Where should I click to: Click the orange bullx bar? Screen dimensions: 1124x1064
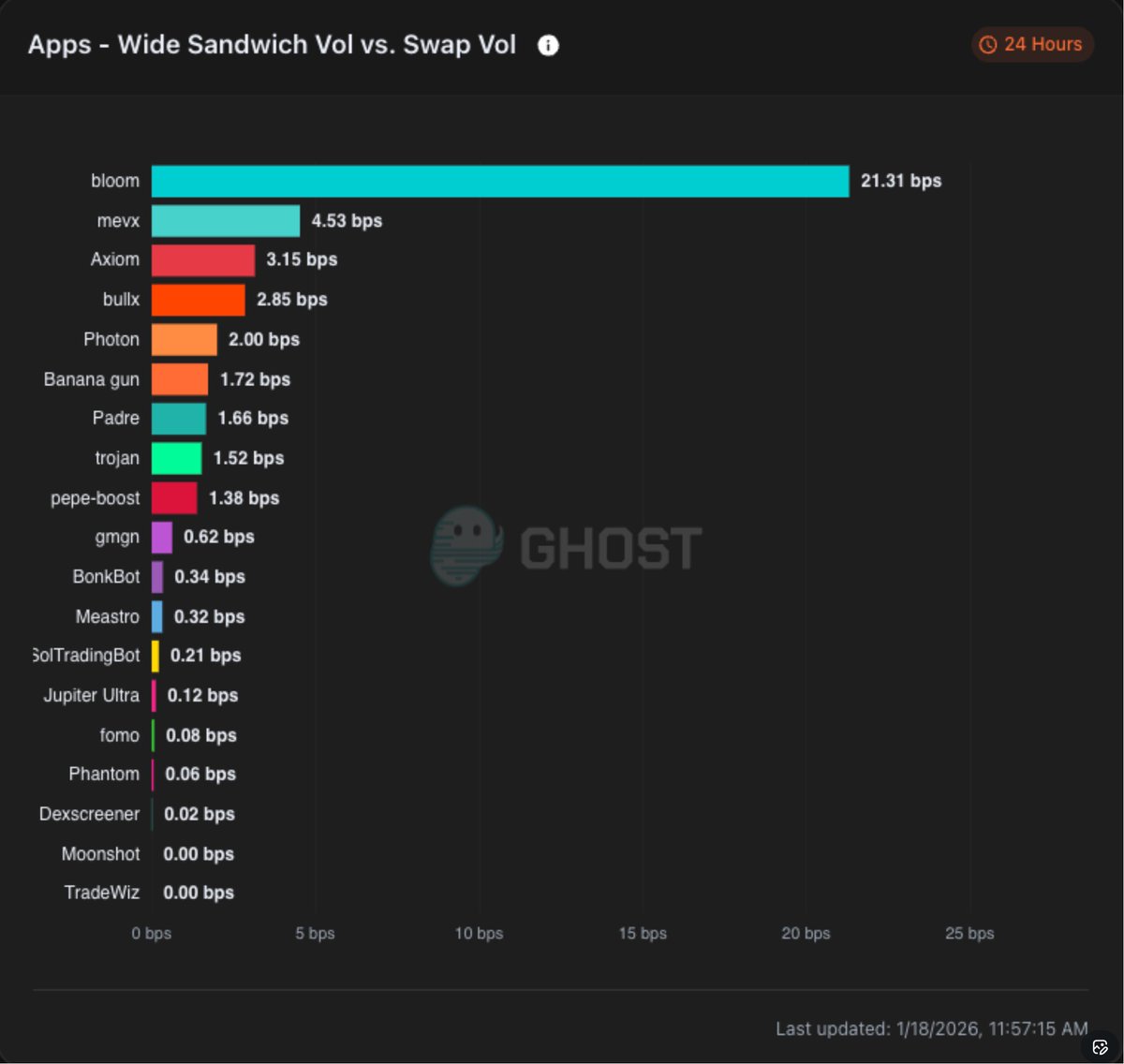199,300
